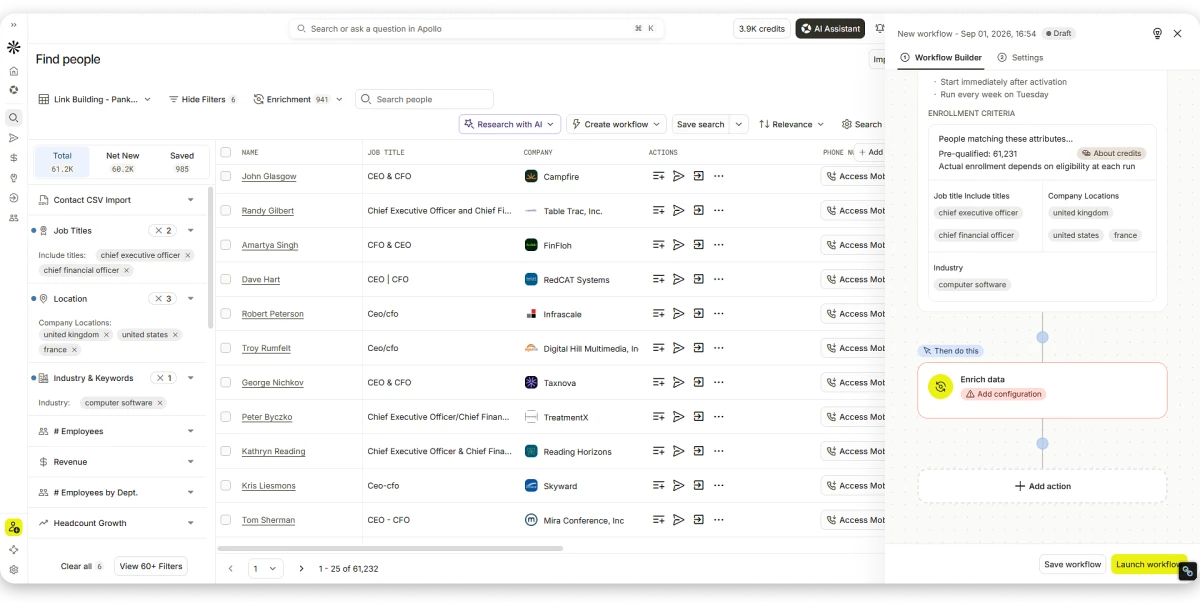Check the John Glasgow row checkbox
Viewport: 1200px width, 606px height.
(226, 176)
